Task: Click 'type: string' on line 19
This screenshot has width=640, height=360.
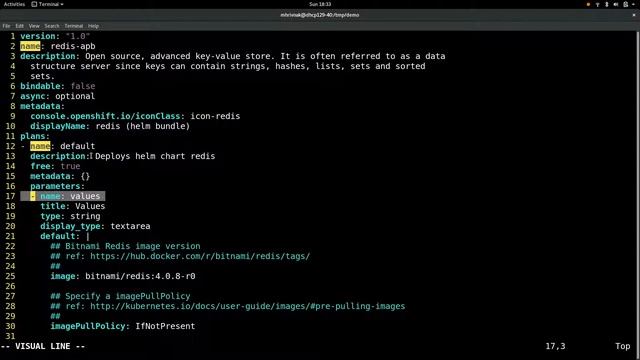Action: click(x=70, y=216)
